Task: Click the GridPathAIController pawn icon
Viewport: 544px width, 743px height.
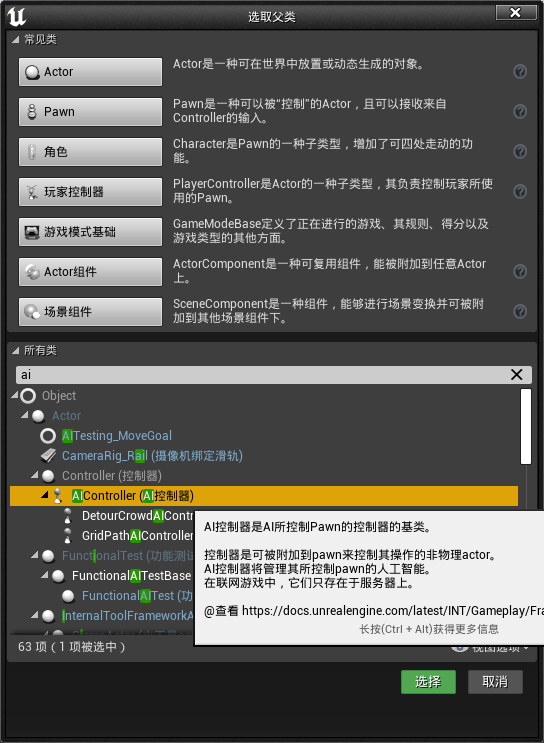Action: (x=68, y=535)
